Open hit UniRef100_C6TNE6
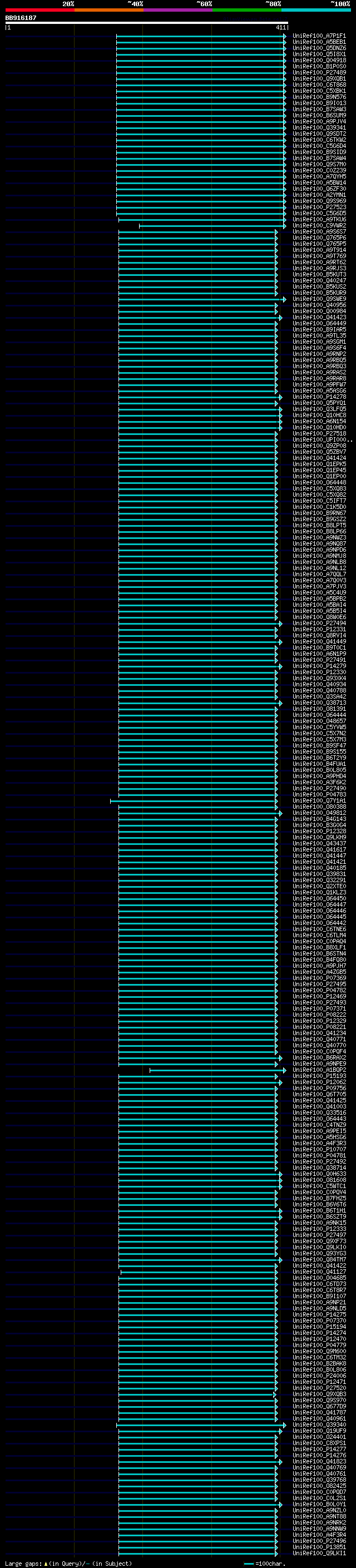This screenshot has width=356, height=1568. tap(319, 929)
